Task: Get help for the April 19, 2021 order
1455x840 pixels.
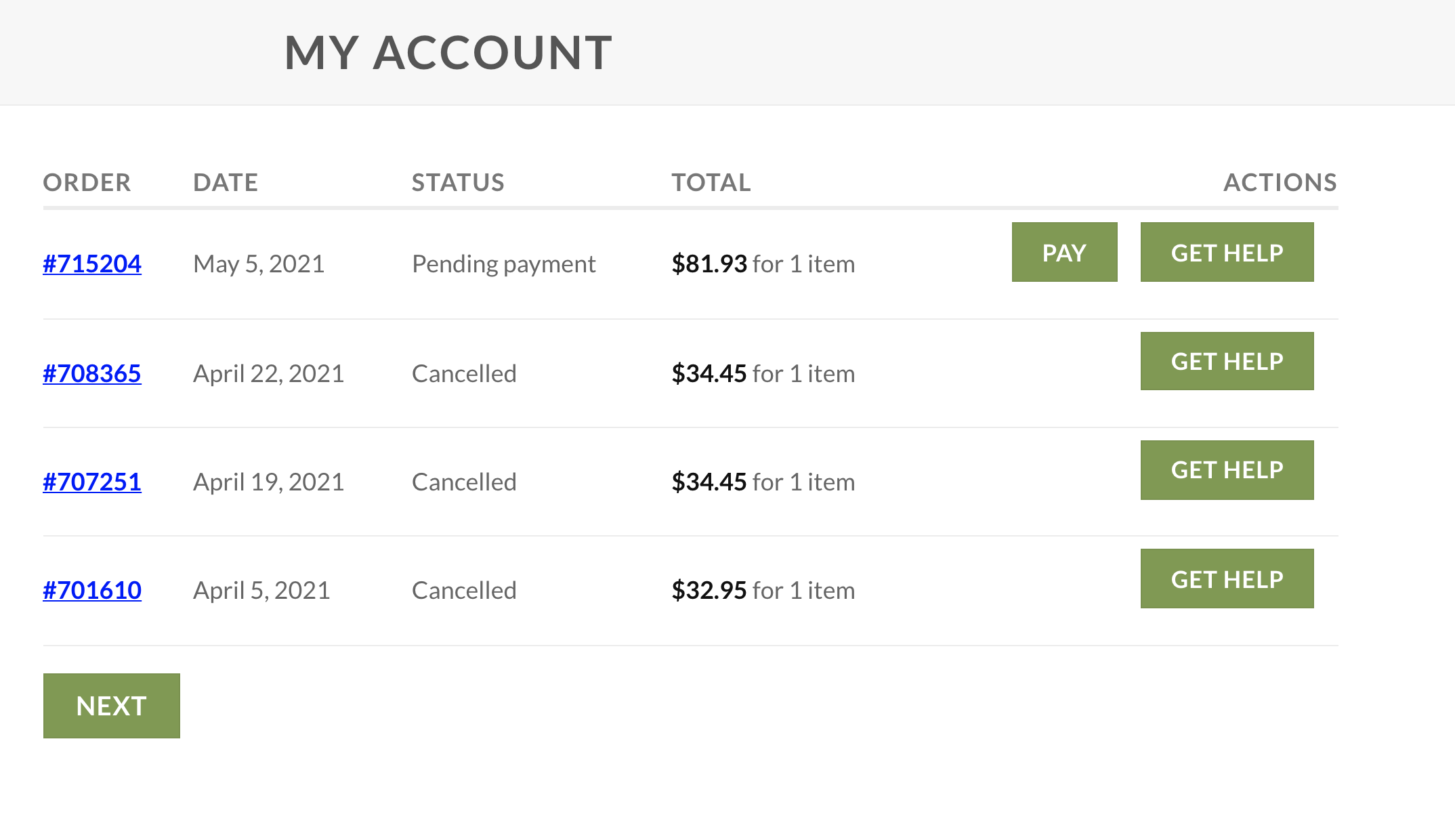Action: (x=1227, y=470)
